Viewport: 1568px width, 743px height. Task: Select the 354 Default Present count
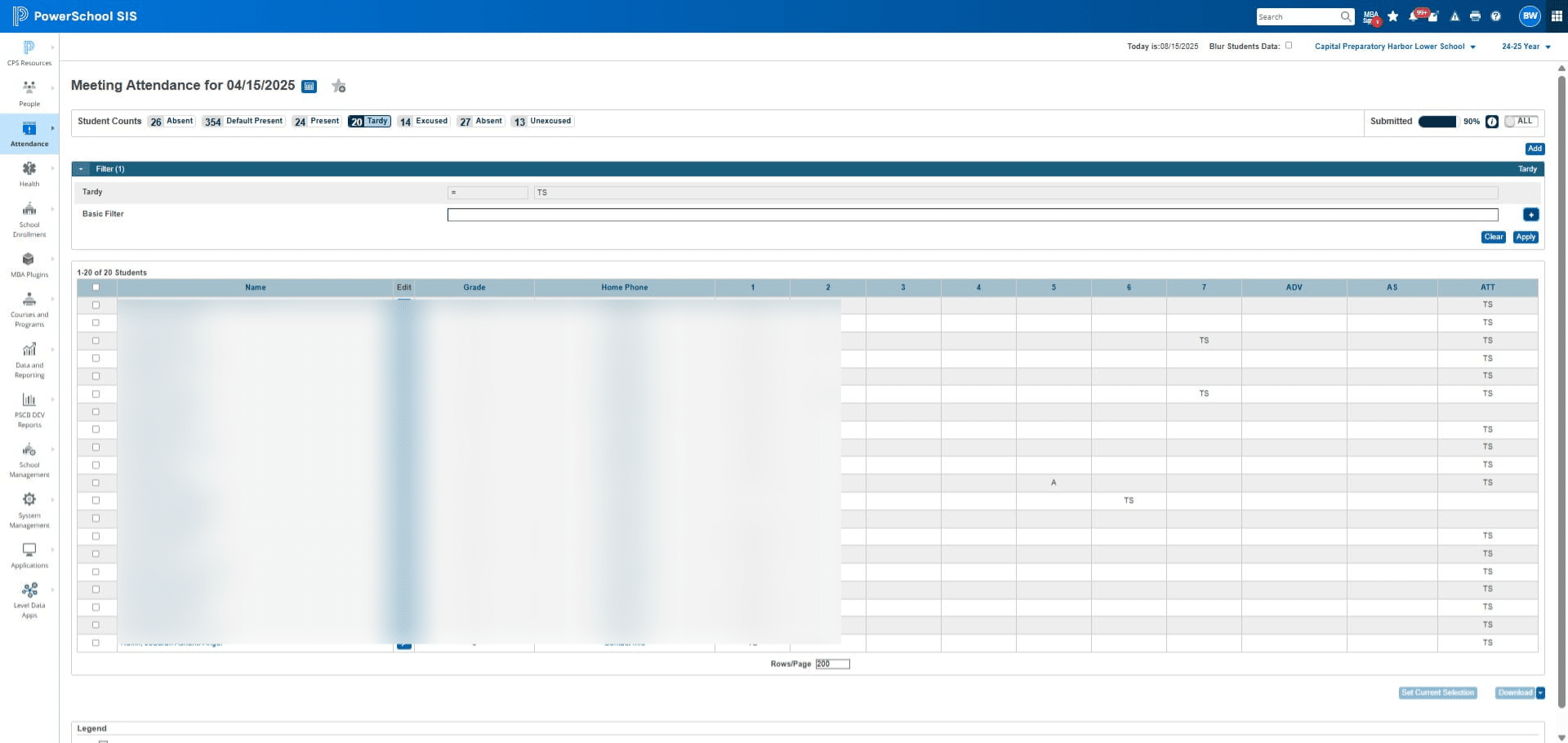(x=243, y=121)
